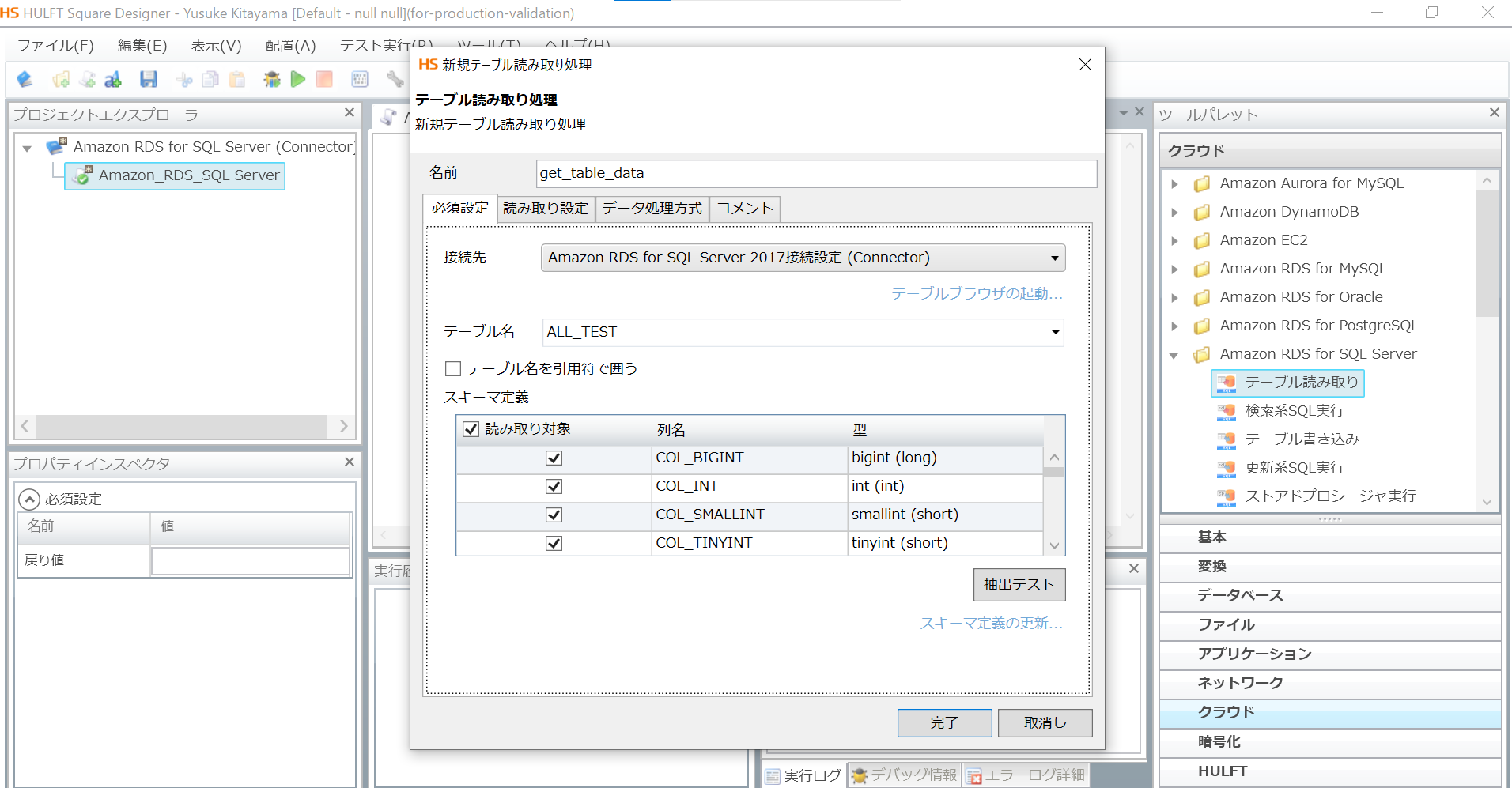Collapse the project tree root node

click(x=27, y=148)
